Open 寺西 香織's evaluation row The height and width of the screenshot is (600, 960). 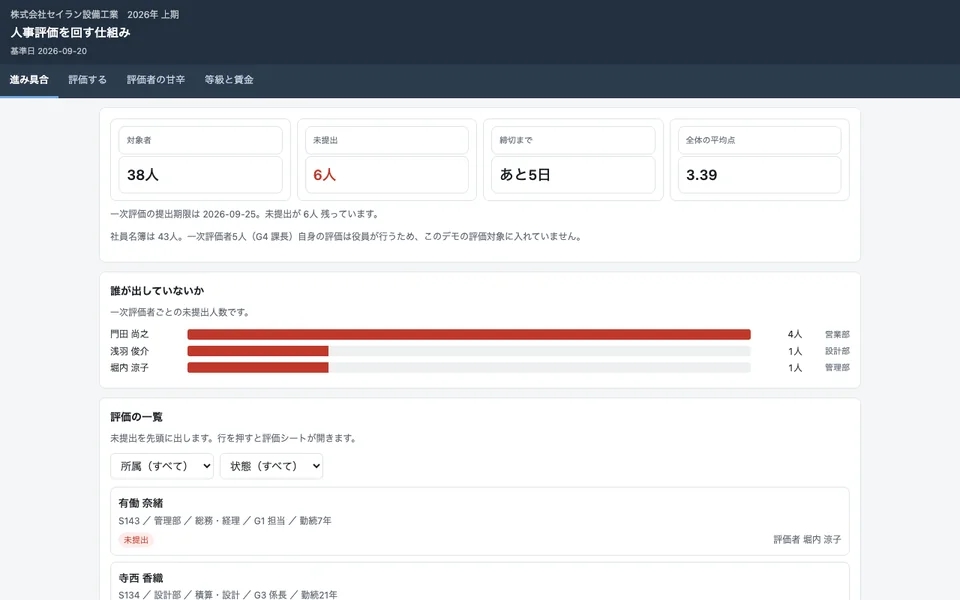(x=480, y=582)
